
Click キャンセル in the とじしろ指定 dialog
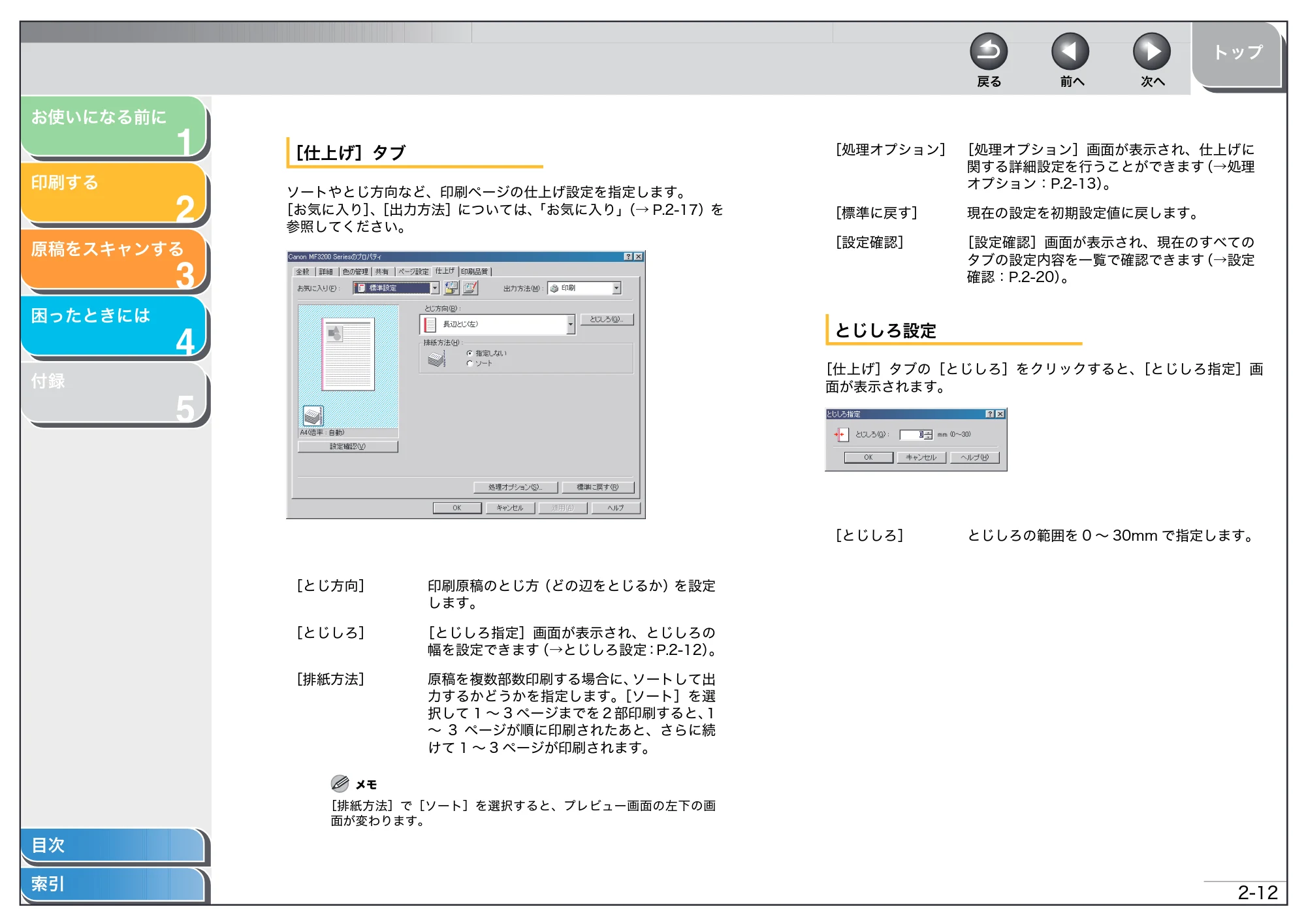(x=921, y=458)
